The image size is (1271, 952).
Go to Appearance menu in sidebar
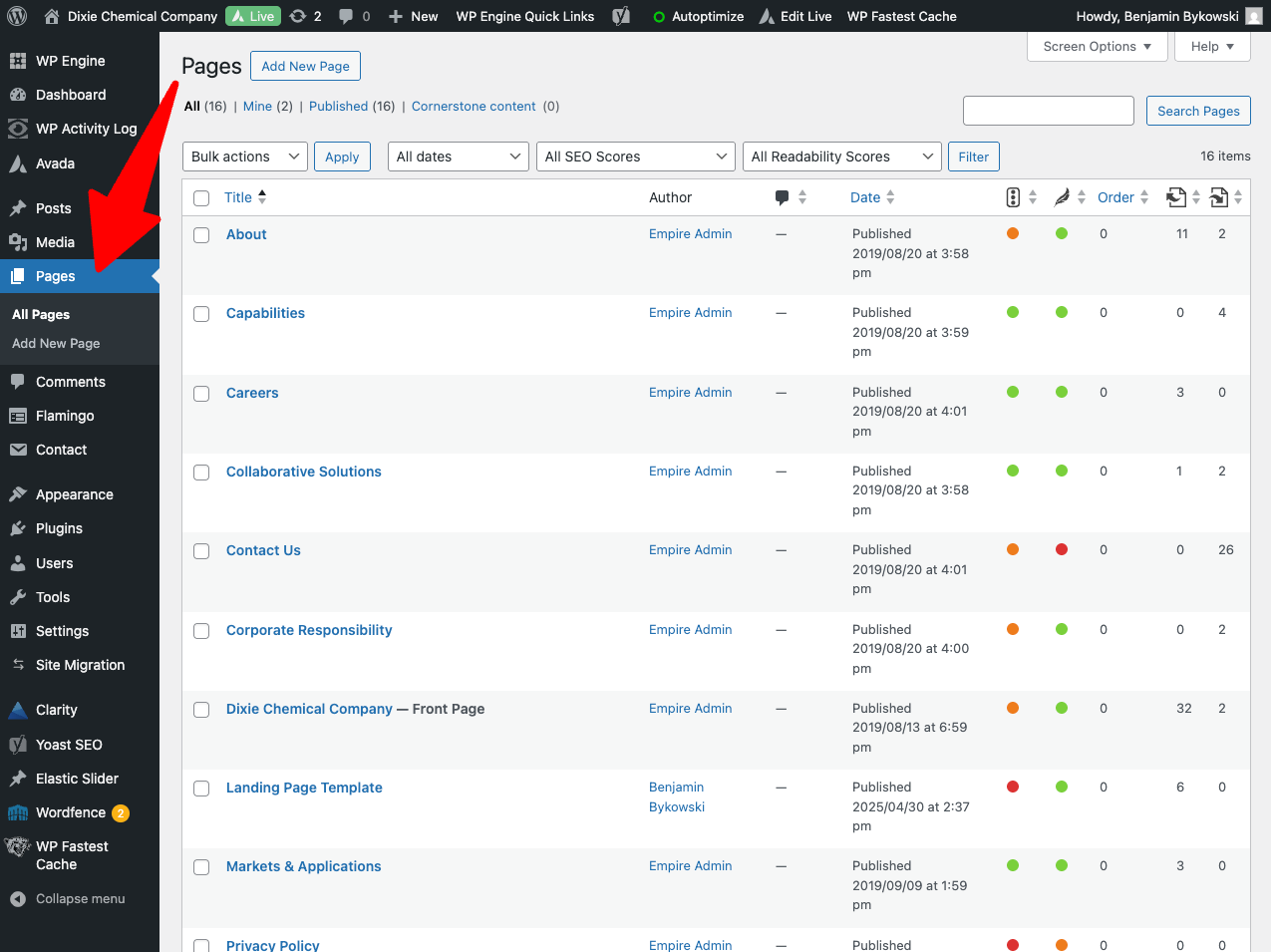click(x=74, y=494)
